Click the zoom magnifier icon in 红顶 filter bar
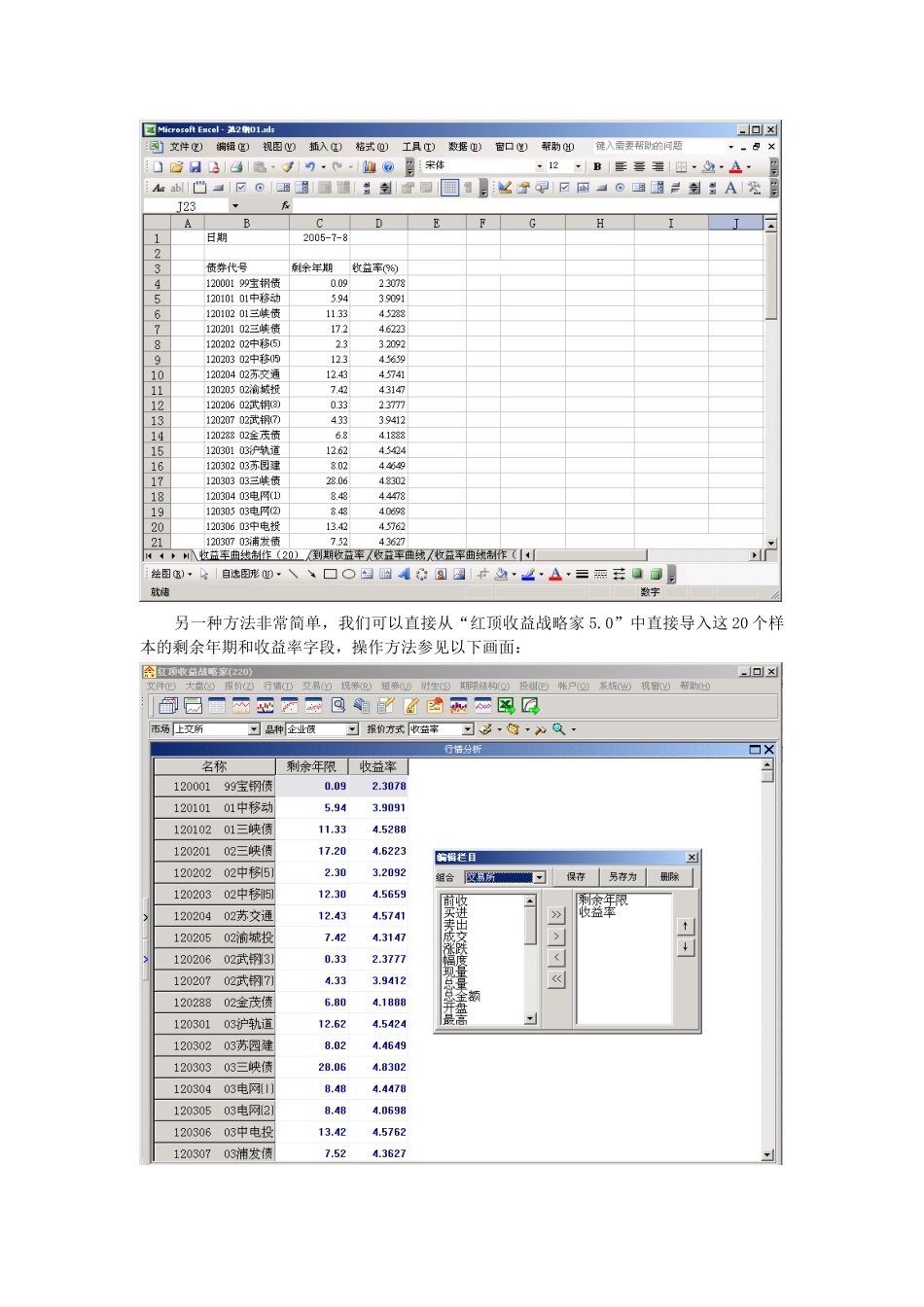Image resolution: width=924 pixels, height=1307 pixels. tap(559, 729)
